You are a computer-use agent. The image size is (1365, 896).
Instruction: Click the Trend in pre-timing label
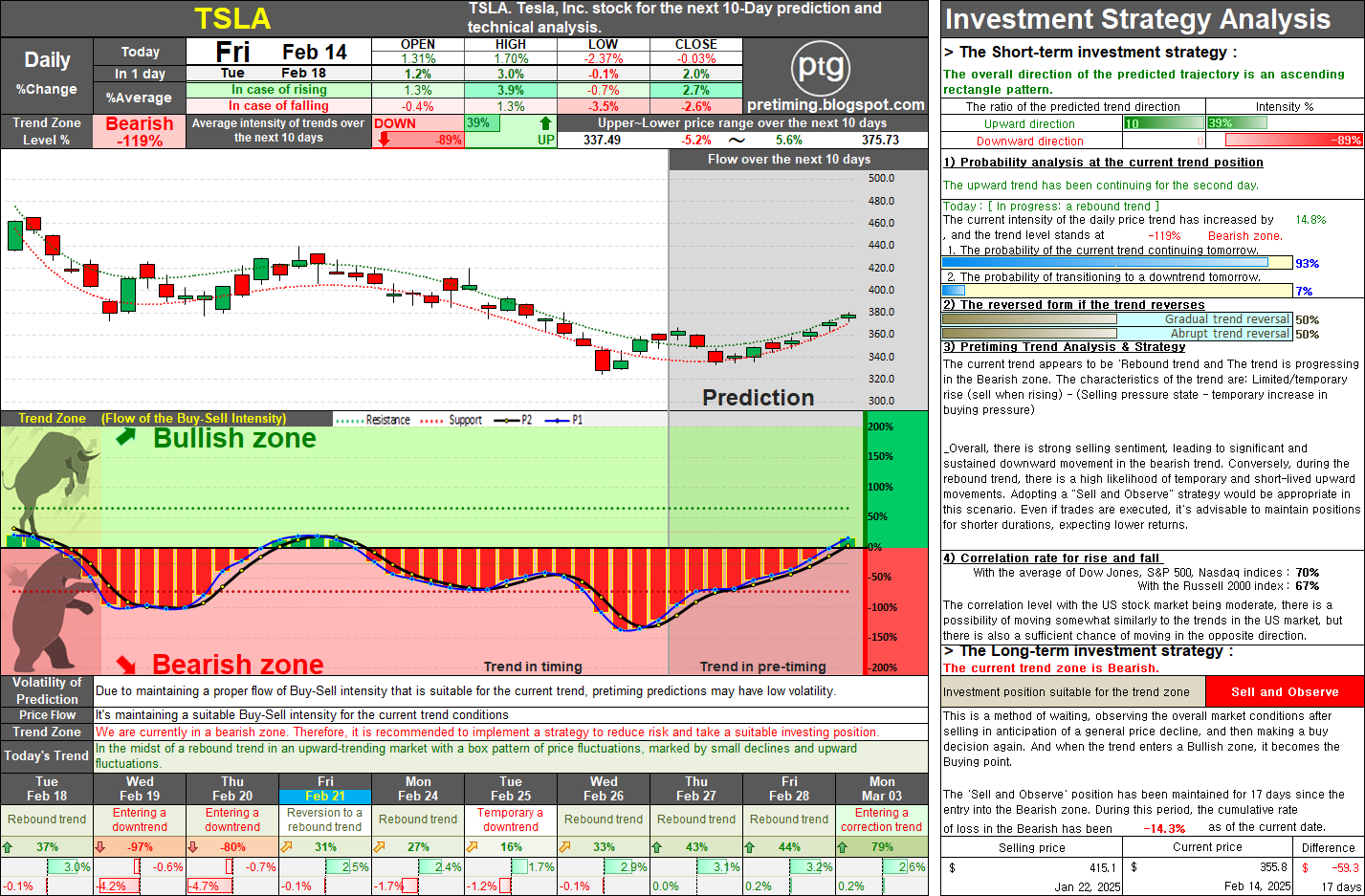pyautogui.click(x=762, y=667)
